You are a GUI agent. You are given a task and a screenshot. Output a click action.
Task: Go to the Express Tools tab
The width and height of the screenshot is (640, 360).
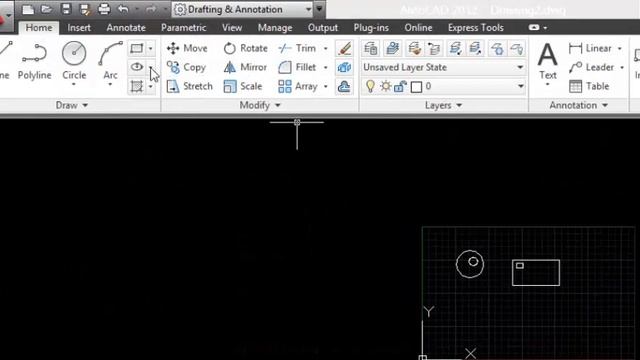pos(476,28)
